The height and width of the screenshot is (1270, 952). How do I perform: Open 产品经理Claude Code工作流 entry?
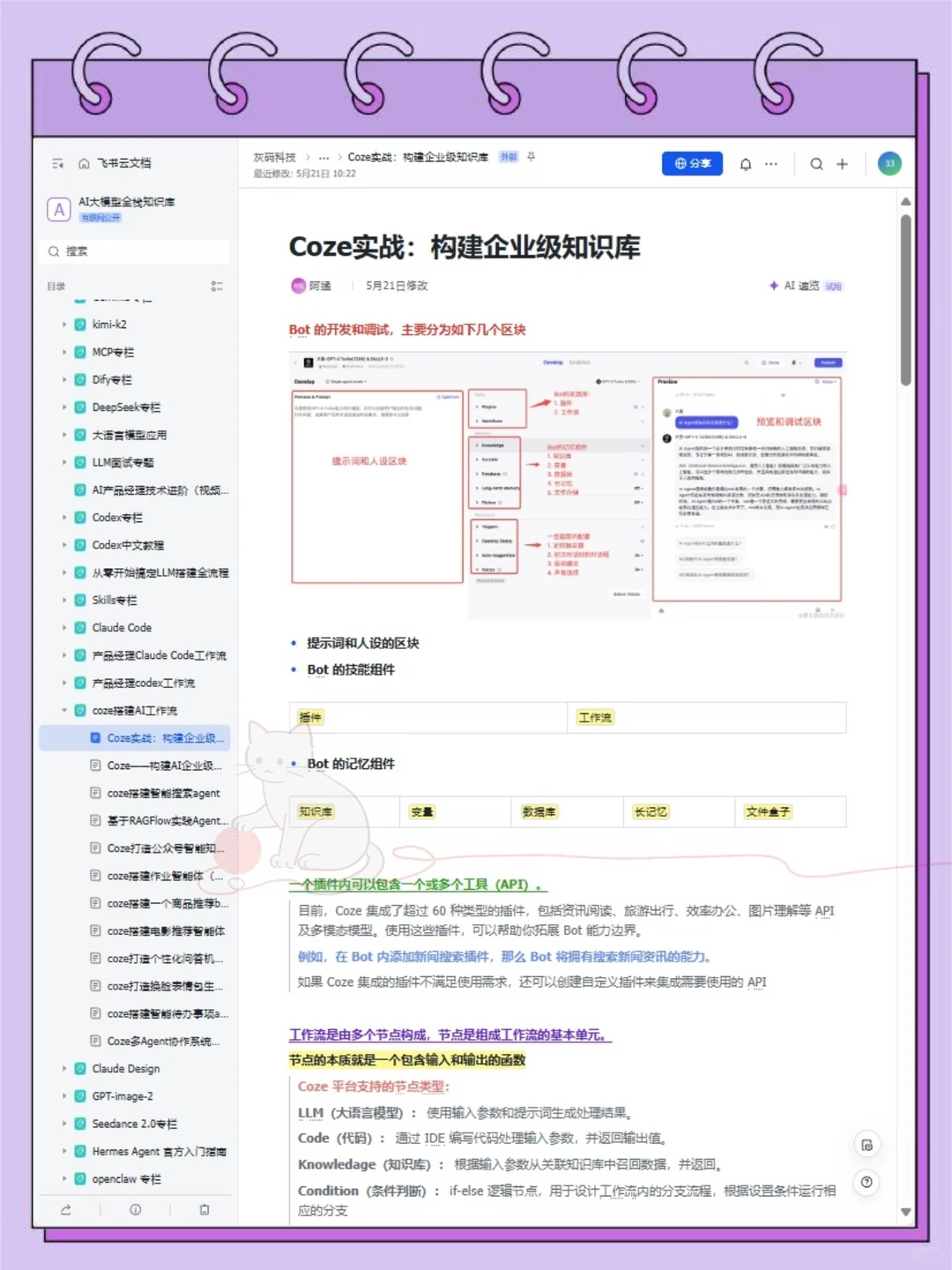[159, 655]
